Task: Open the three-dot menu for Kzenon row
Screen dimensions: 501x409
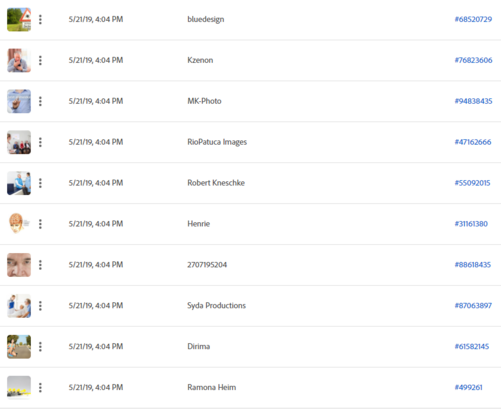Action: [40, 60]
